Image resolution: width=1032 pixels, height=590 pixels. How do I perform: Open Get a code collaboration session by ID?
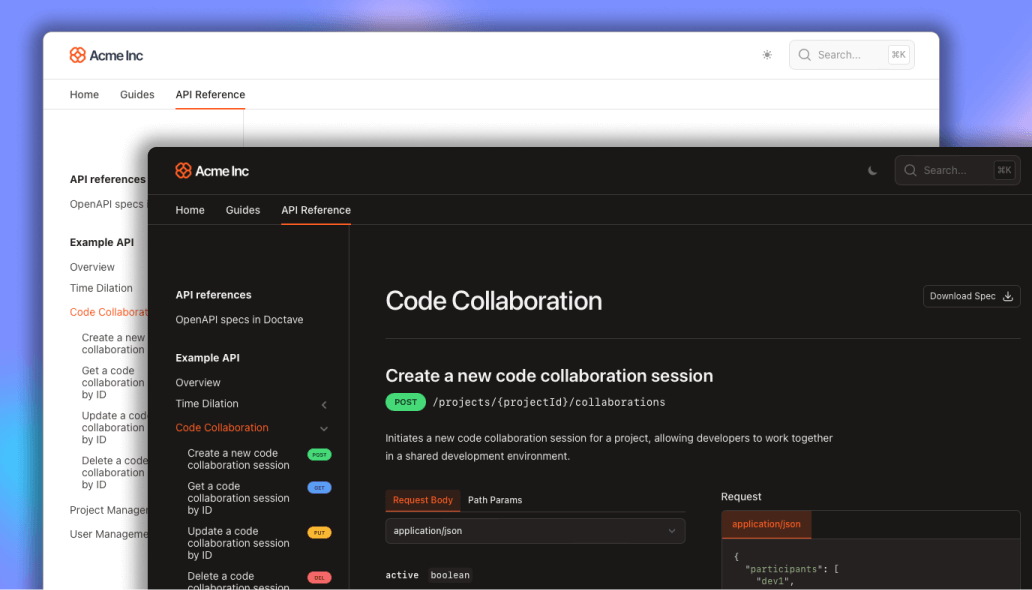pos(238,498)
